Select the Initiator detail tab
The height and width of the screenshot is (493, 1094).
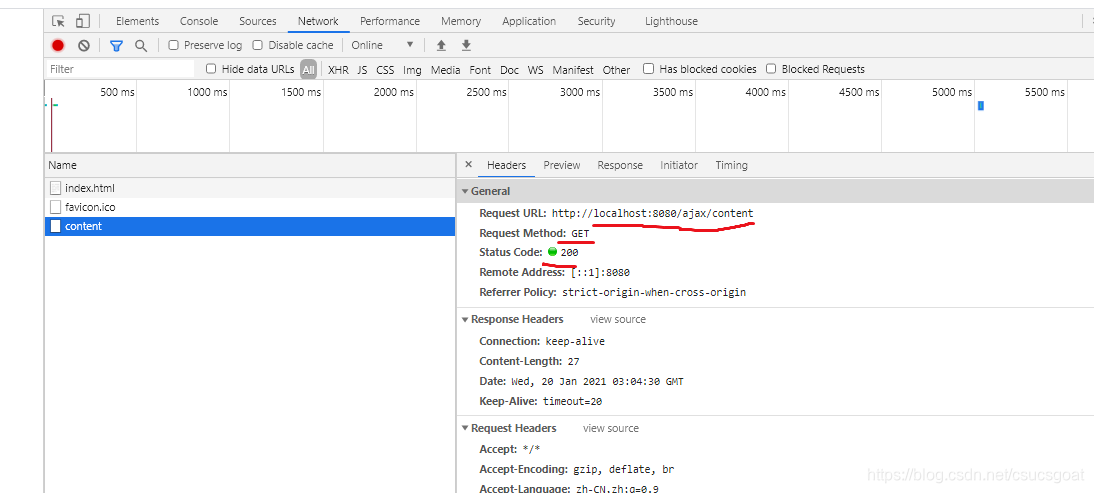point(679,165)
